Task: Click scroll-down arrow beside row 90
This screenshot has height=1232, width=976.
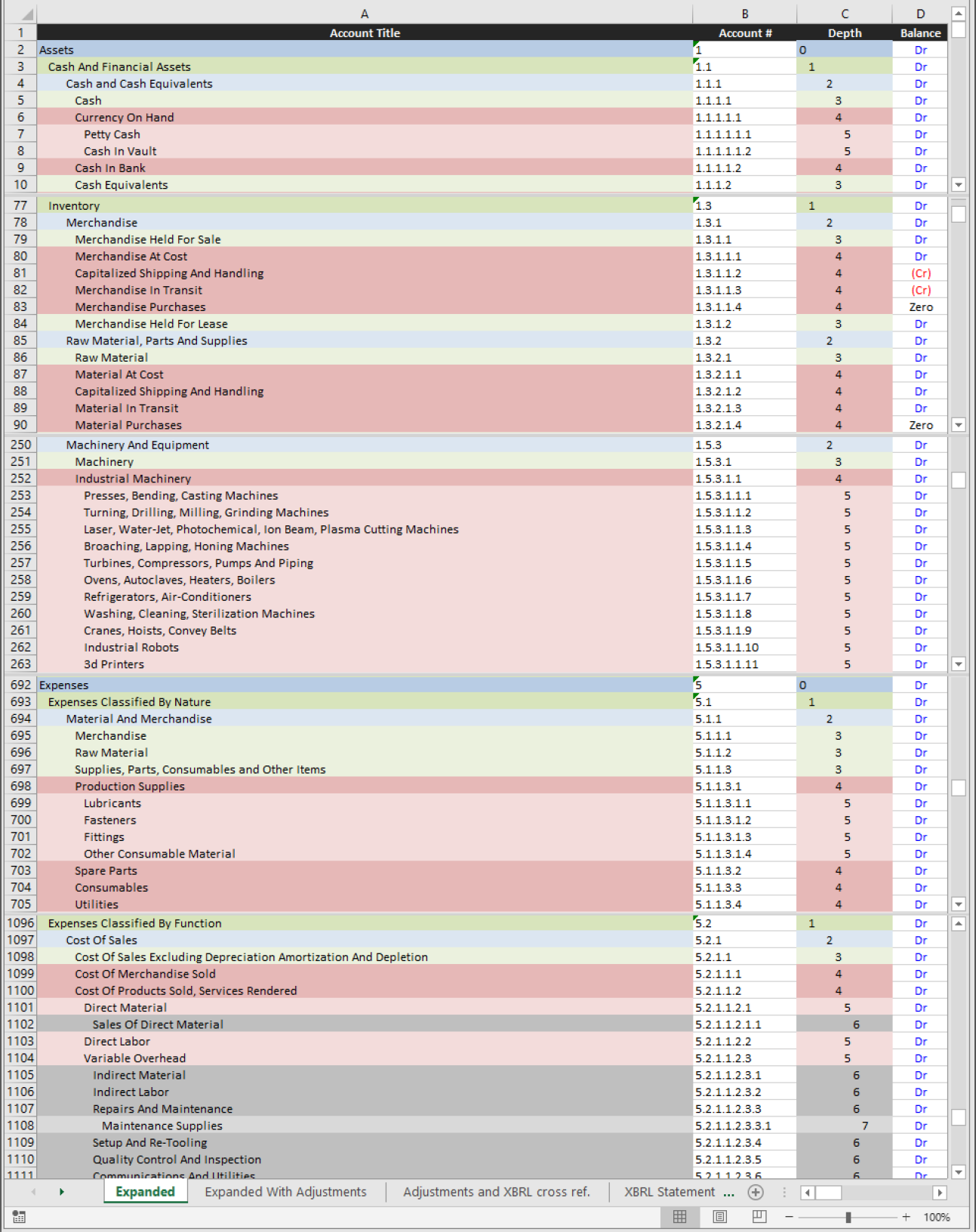Action: (959, 425)
